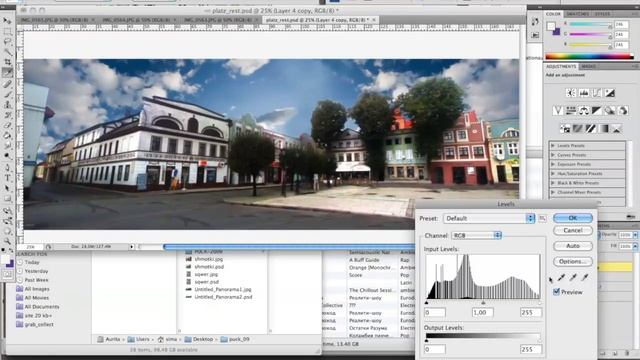Click Desktop in Finder path bar
Screen dimensions: 640x360
pos(199,339)
